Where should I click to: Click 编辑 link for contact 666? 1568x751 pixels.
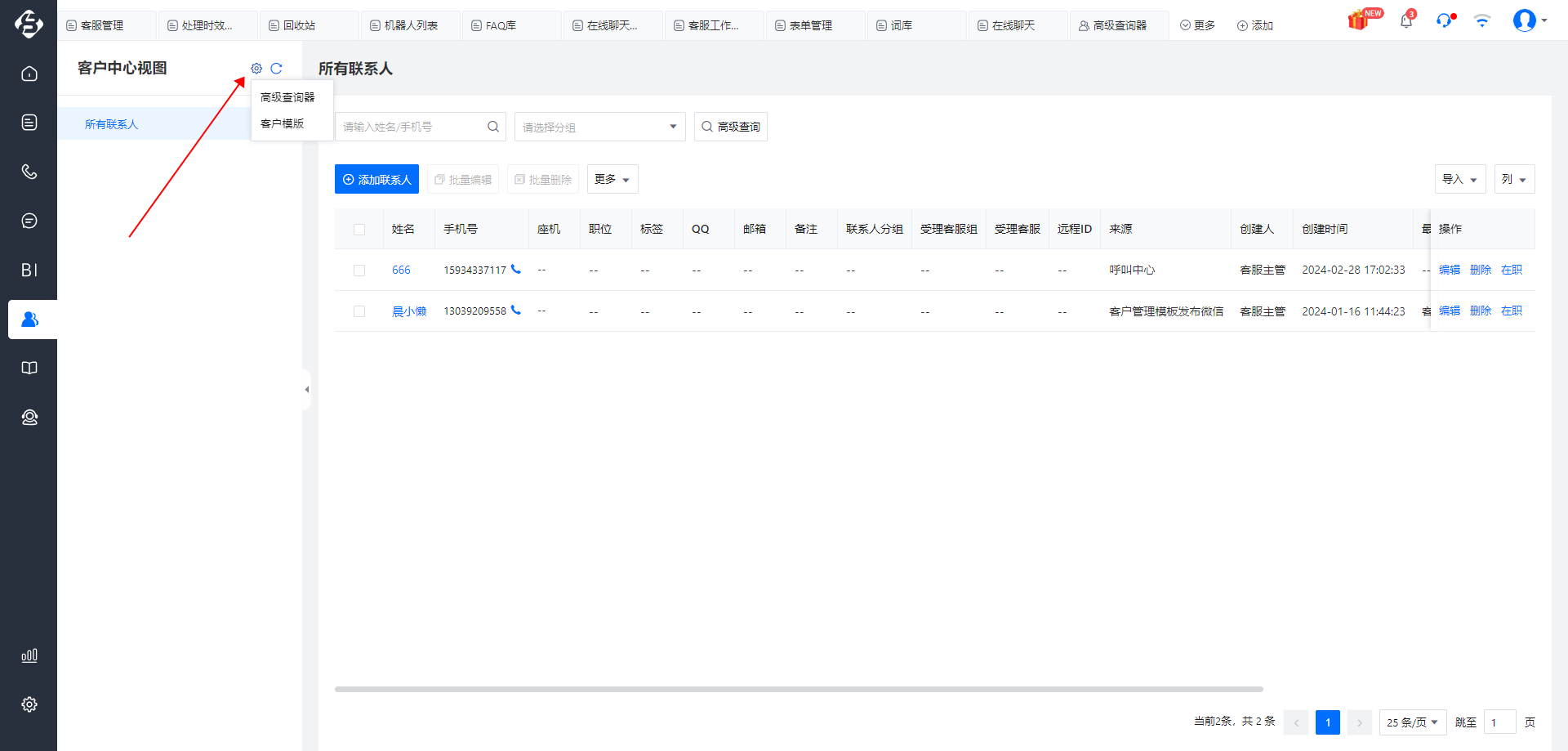(1449, 270)
